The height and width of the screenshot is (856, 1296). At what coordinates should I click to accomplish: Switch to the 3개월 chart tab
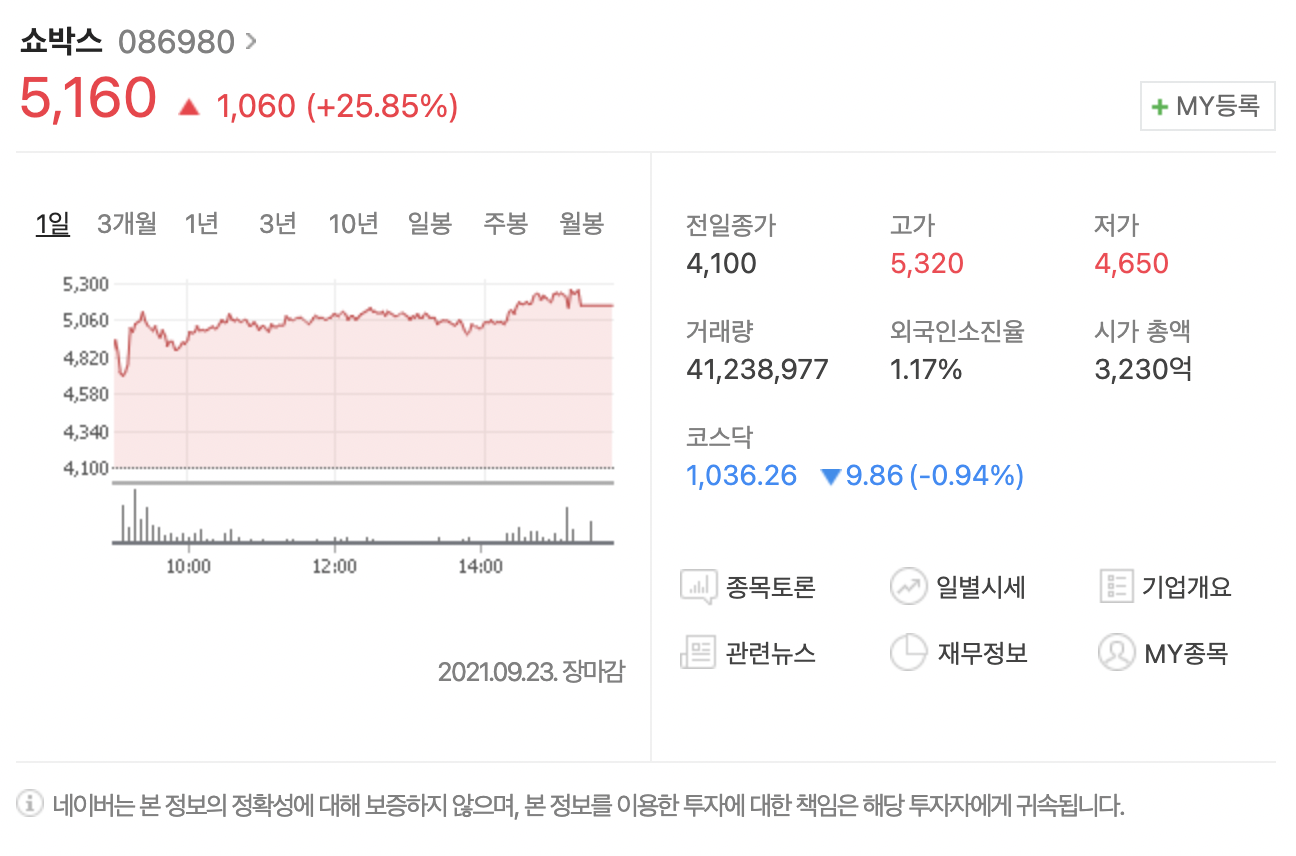pos(127,224)
